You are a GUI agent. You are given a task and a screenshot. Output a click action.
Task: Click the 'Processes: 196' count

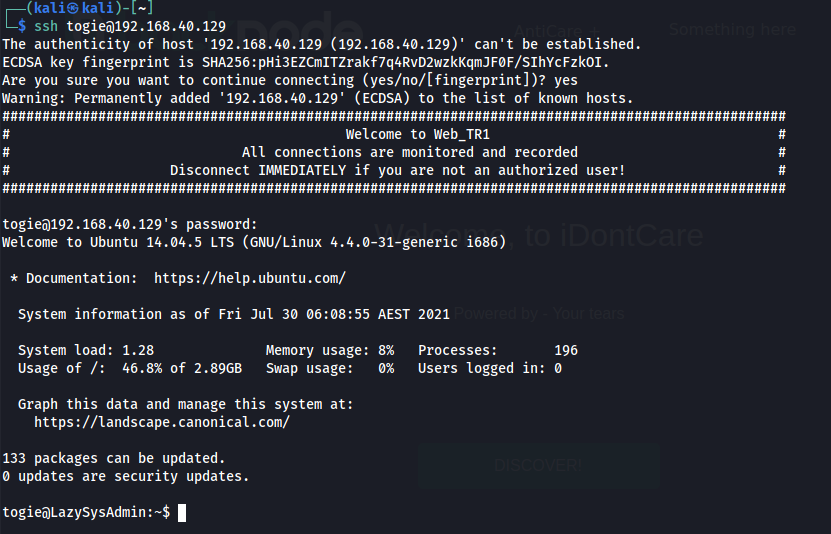tap(497, 350)
